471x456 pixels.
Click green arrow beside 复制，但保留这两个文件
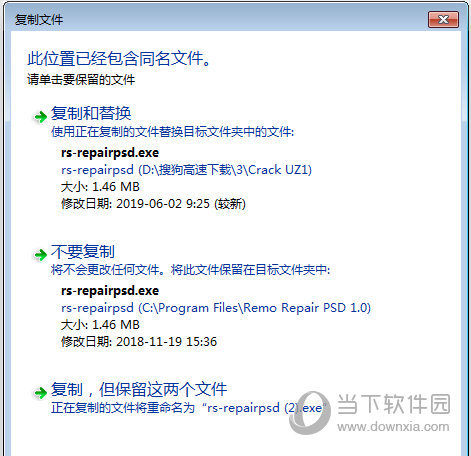click(x=40, y=393)
